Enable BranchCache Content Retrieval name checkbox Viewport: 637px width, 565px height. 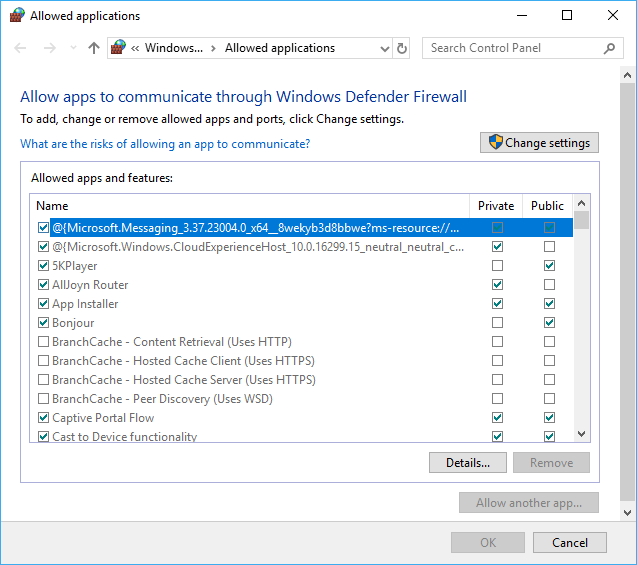[x=43, y=342]
